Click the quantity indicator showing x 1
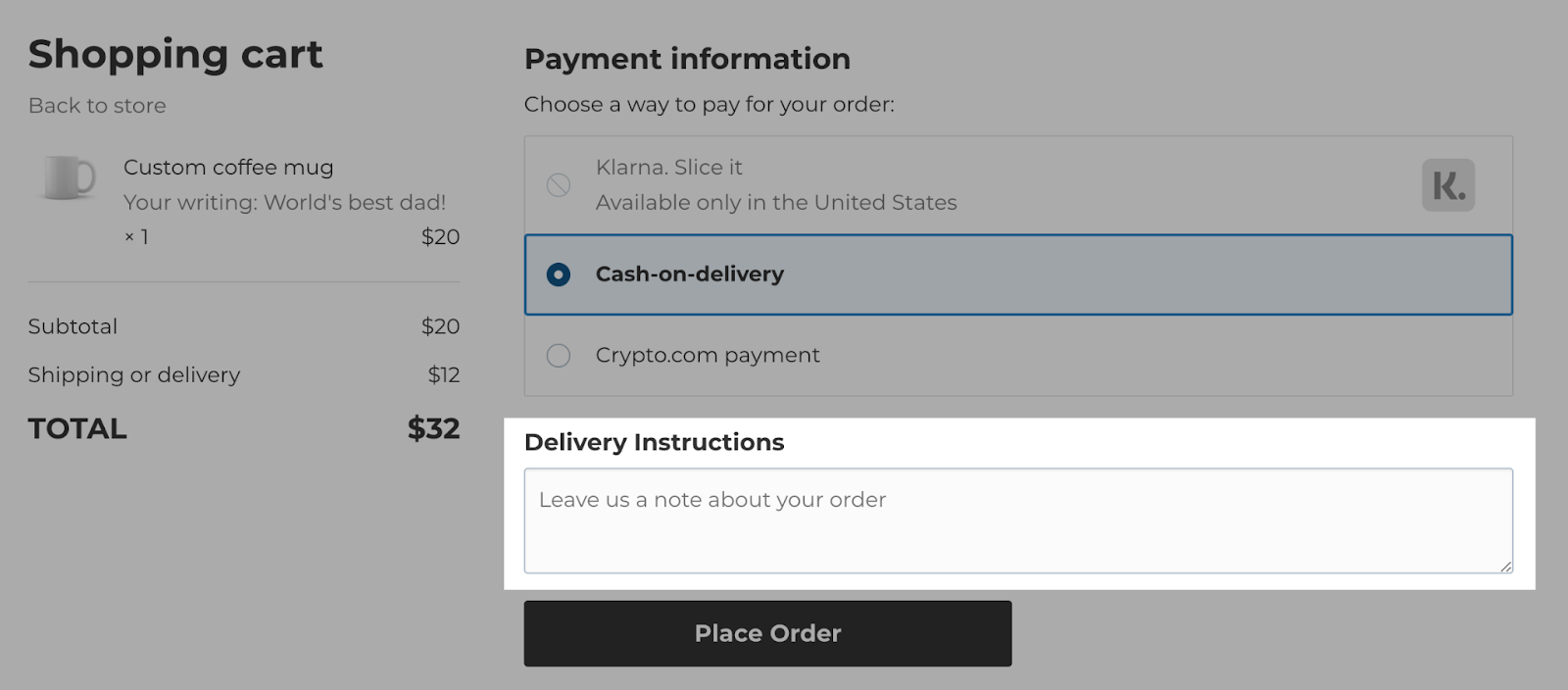 pyautogui.click(x=138, y=236)
